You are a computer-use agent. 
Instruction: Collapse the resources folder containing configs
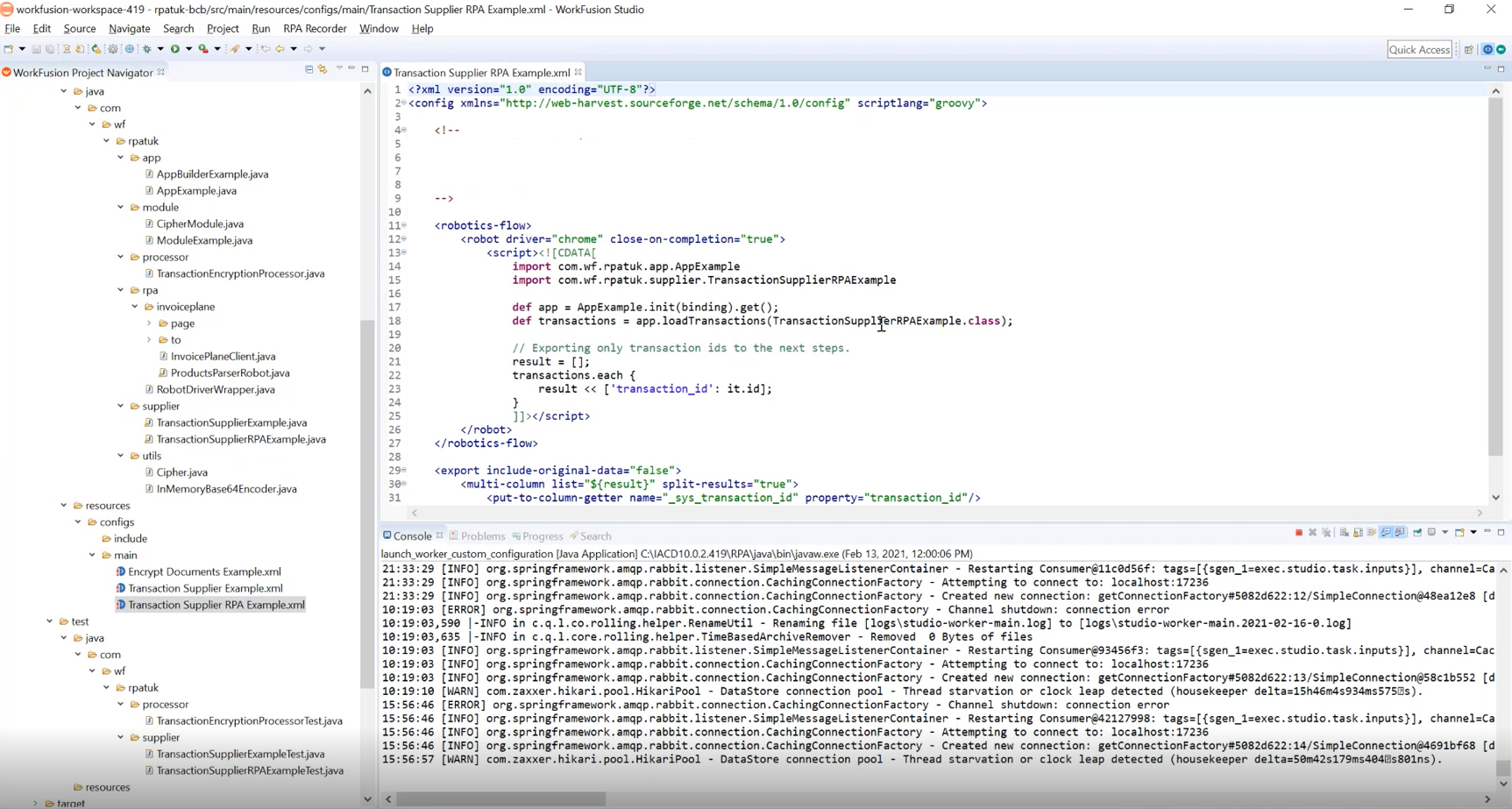pyautogui.click(x=64, y=506)
